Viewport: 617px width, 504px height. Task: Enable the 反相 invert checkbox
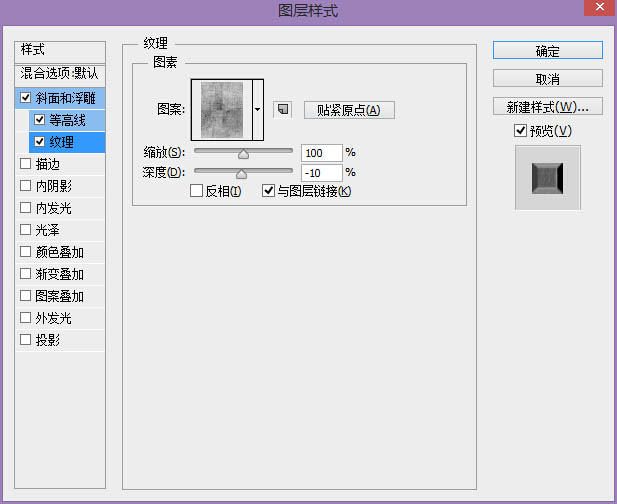point(197,191)
